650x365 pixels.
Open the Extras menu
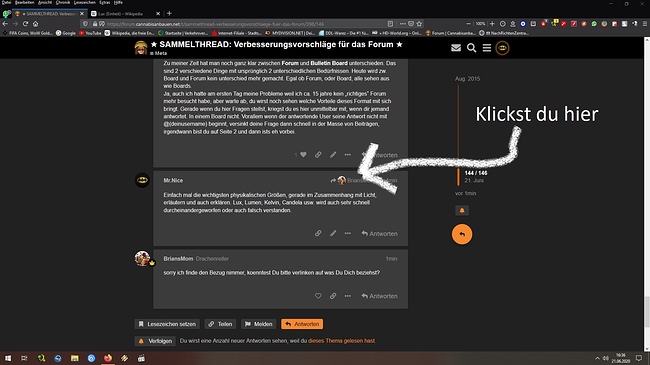(104, 2)
